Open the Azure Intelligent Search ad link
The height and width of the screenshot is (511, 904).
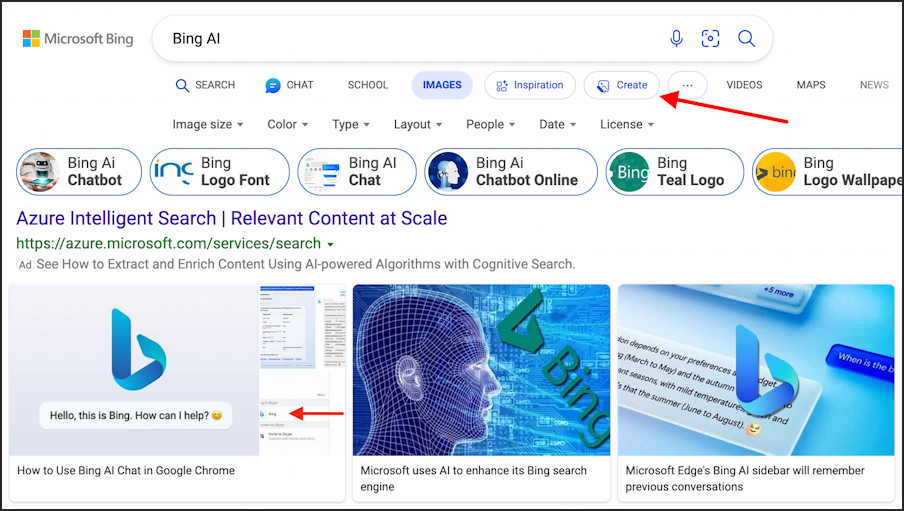click(x=232, y=219)
